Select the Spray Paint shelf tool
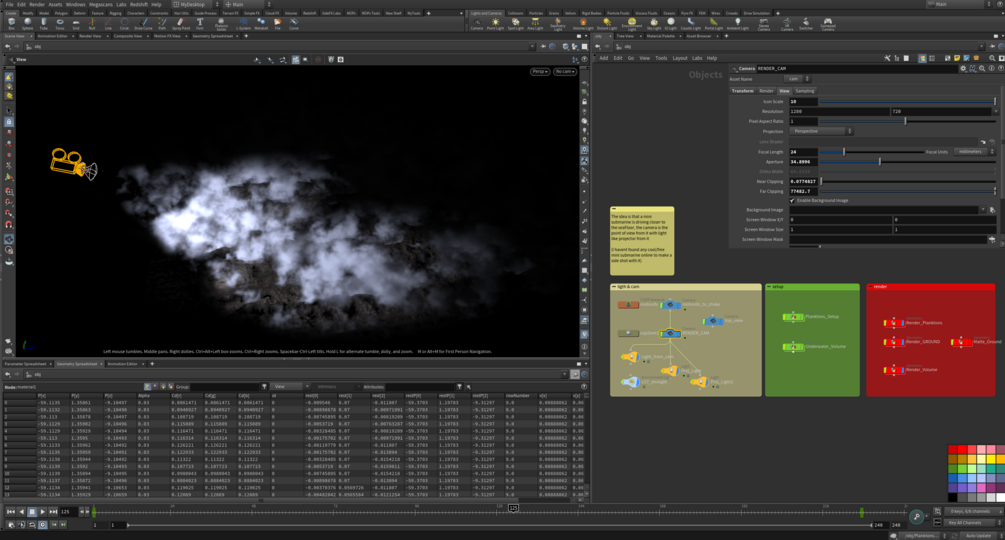 (181, 24)
